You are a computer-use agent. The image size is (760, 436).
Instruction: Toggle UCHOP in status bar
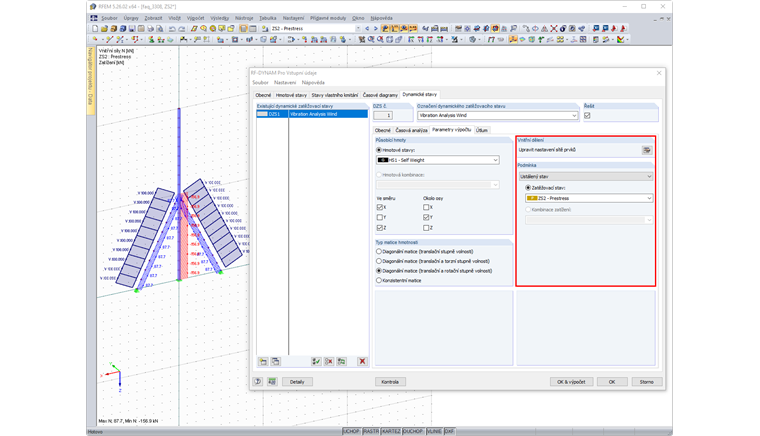(x=351, y=431)
